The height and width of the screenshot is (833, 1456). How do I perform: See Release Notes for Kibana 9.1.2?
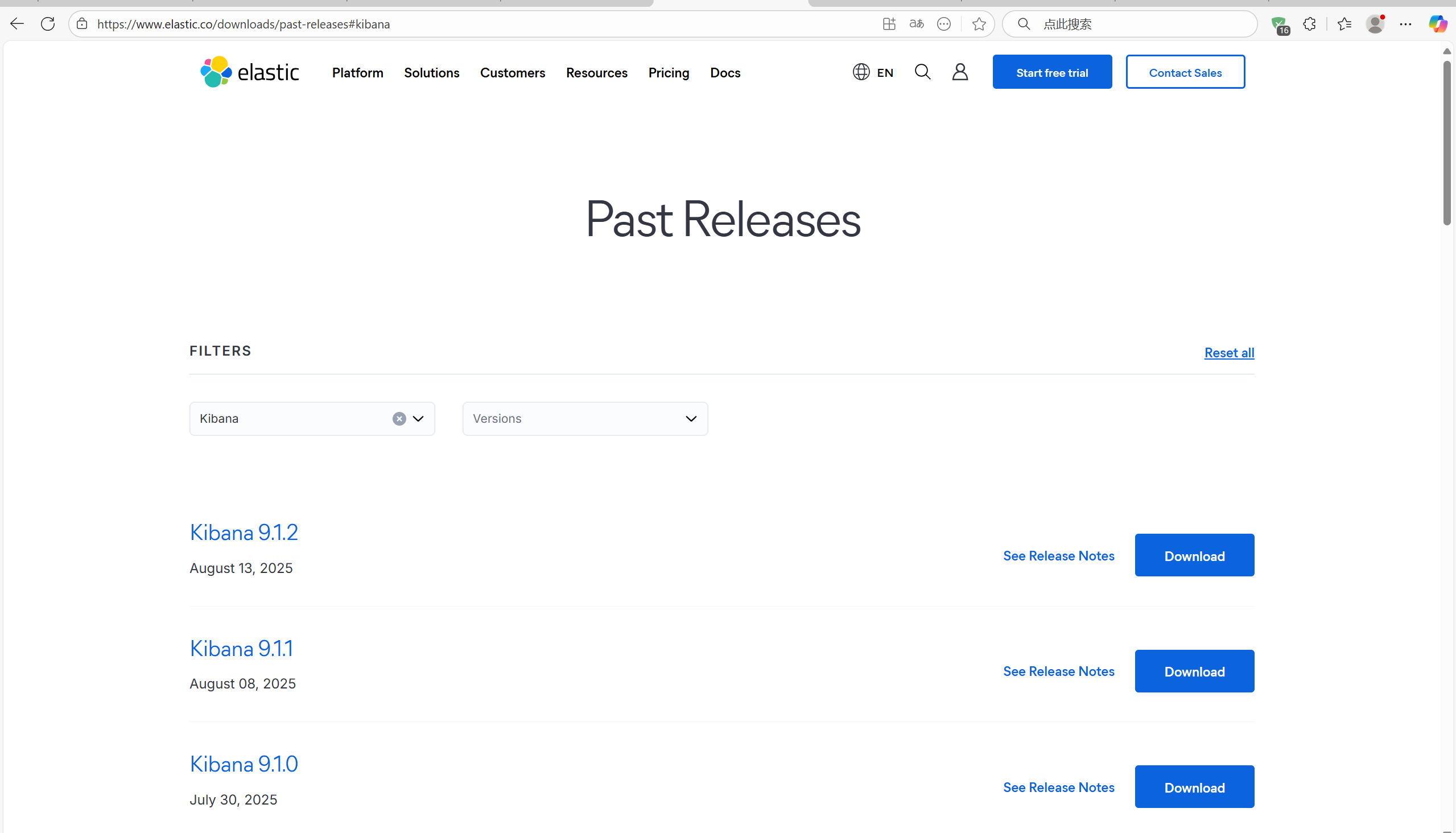tap(1059, 556)
